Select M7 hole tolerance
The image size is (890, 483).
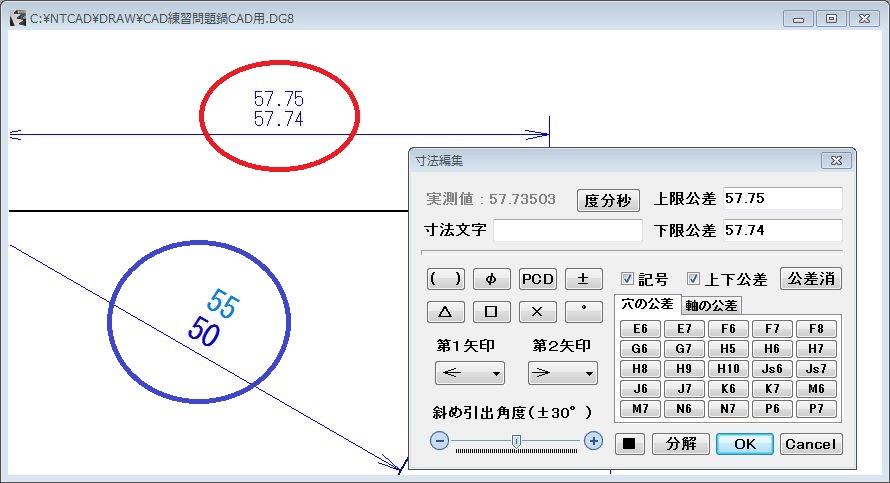coord(640,409)
